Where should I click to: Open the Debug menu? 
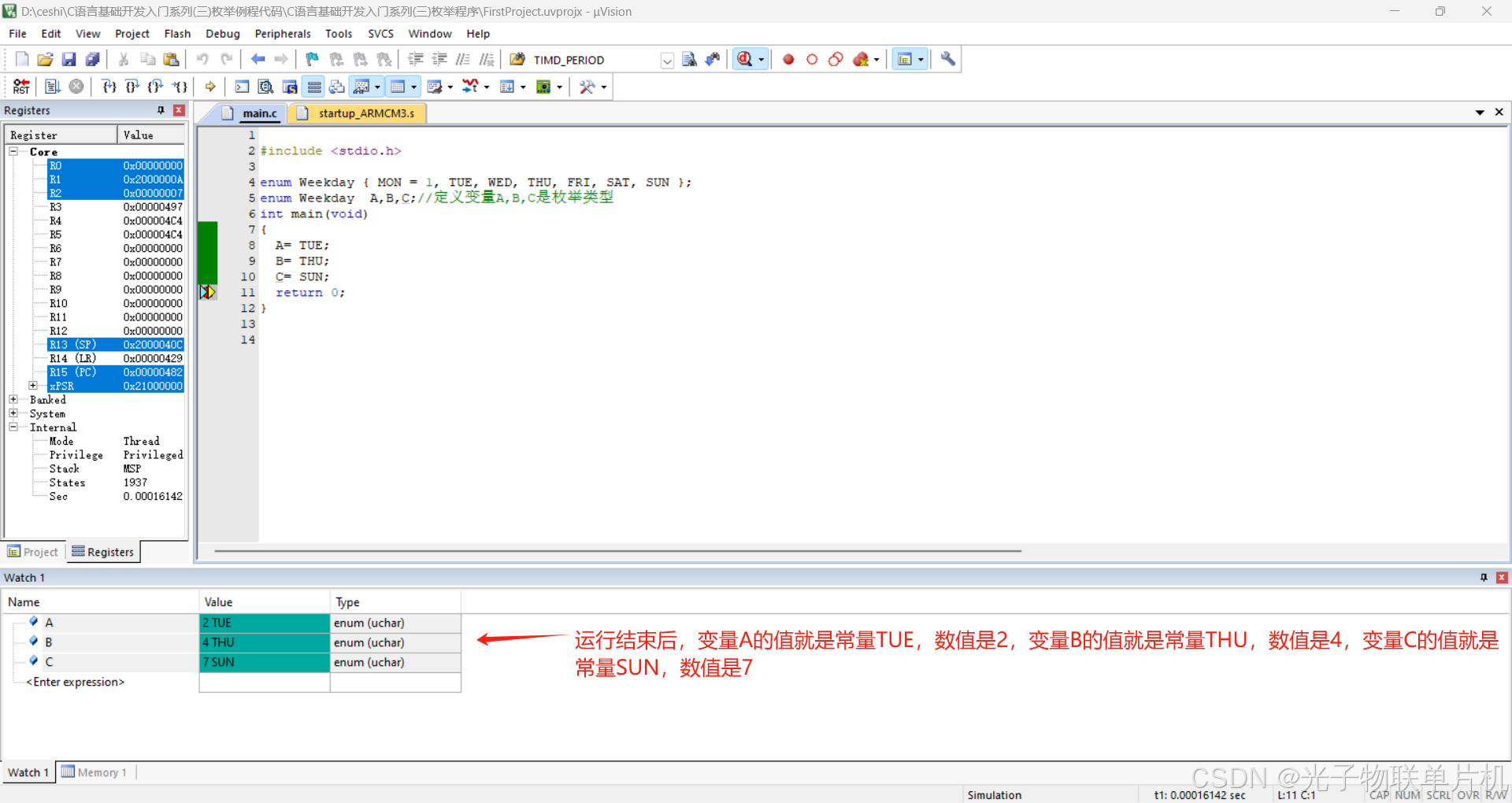point(223,34)
